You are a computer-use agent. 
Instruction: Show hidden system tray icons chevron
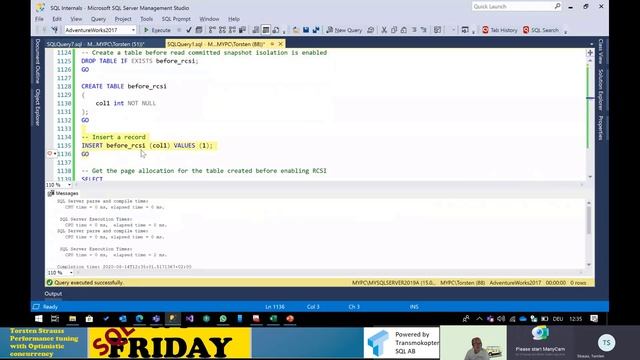click(x=479, y=319)
